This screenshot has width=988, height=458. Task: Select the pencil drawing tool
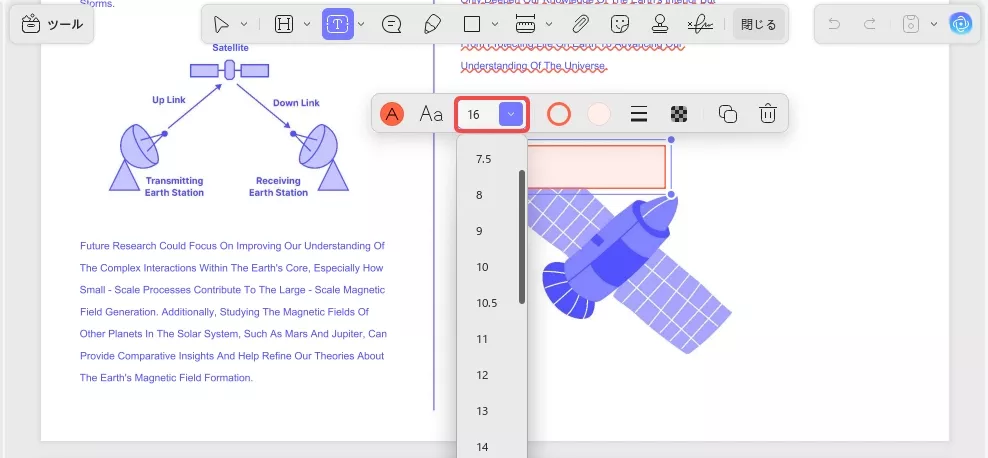tap(432, 25)
